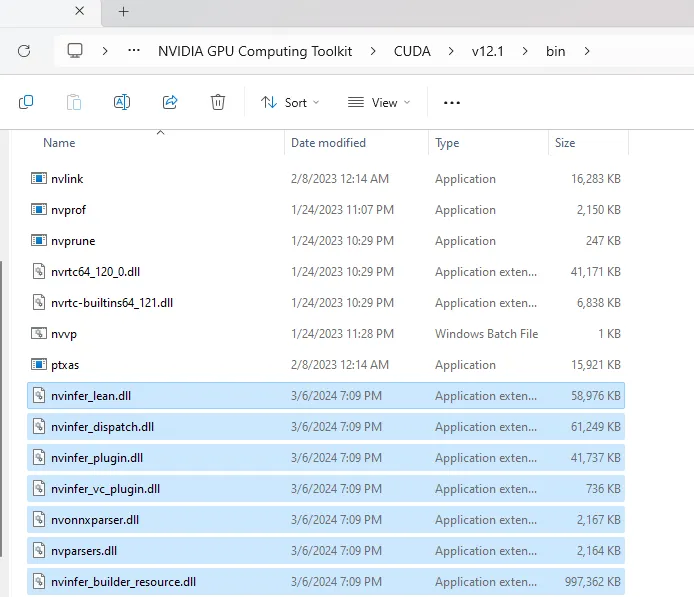The width and height of the screenshot is (694, 597).
Task: Sort by Date modified column
Action: click(328, 143)
